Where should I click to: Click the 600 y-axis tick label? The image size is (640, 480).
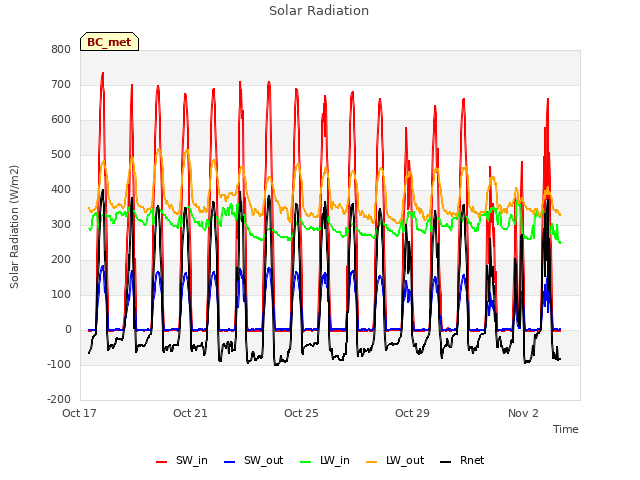(61, 120)
